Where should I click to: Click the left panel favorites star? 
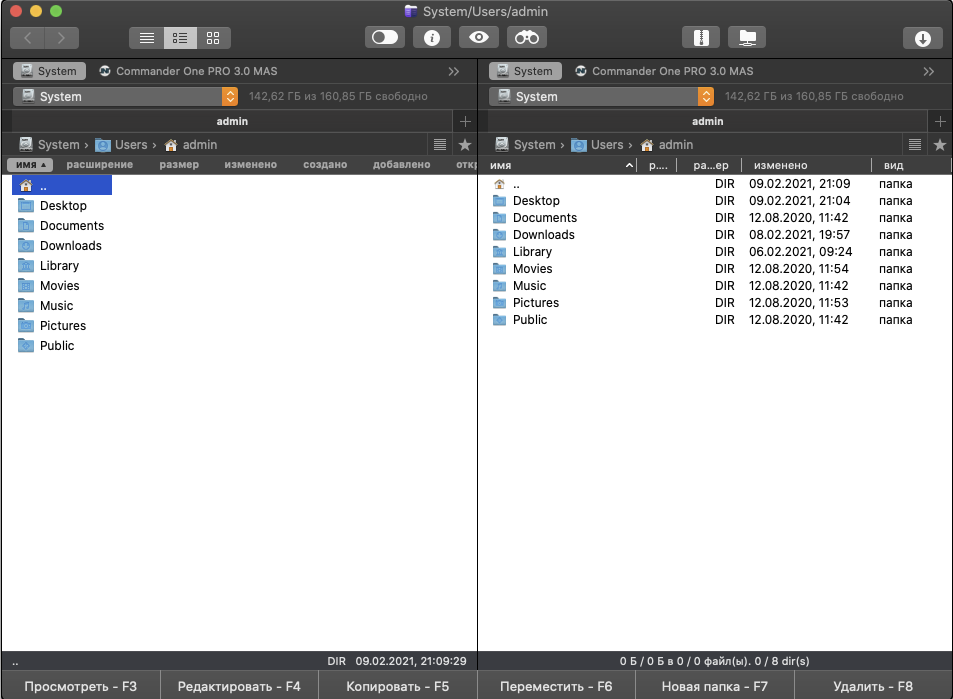(464, 145)
